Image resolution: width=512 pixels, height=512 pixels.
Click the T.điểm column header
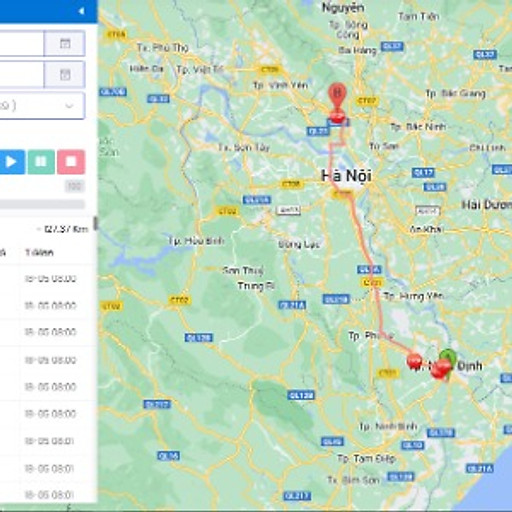39,252
